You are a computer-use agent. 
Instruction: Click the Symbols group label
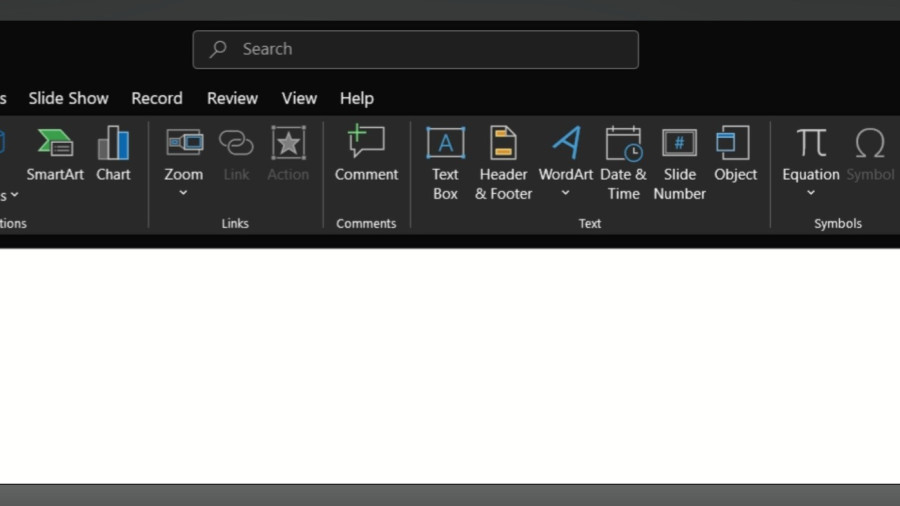(x=838, y=223)
